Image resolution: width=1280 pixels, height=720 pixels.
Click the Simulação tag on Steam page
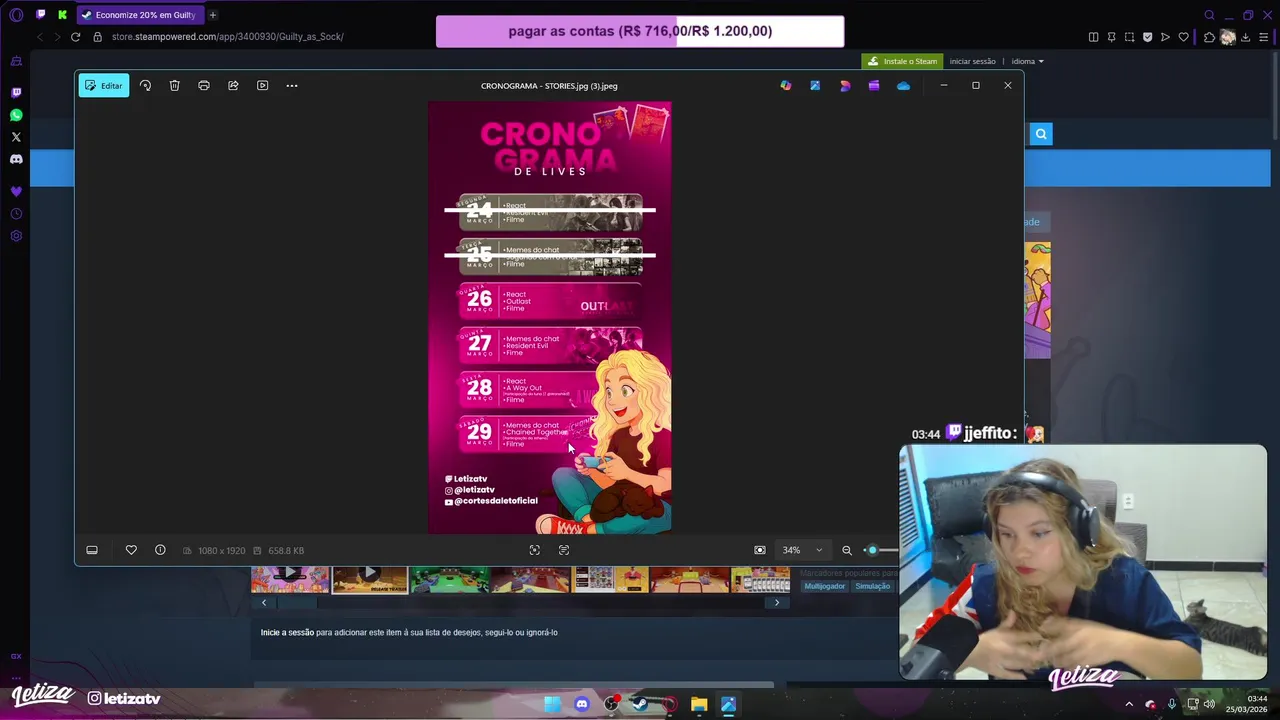point(872,586)
